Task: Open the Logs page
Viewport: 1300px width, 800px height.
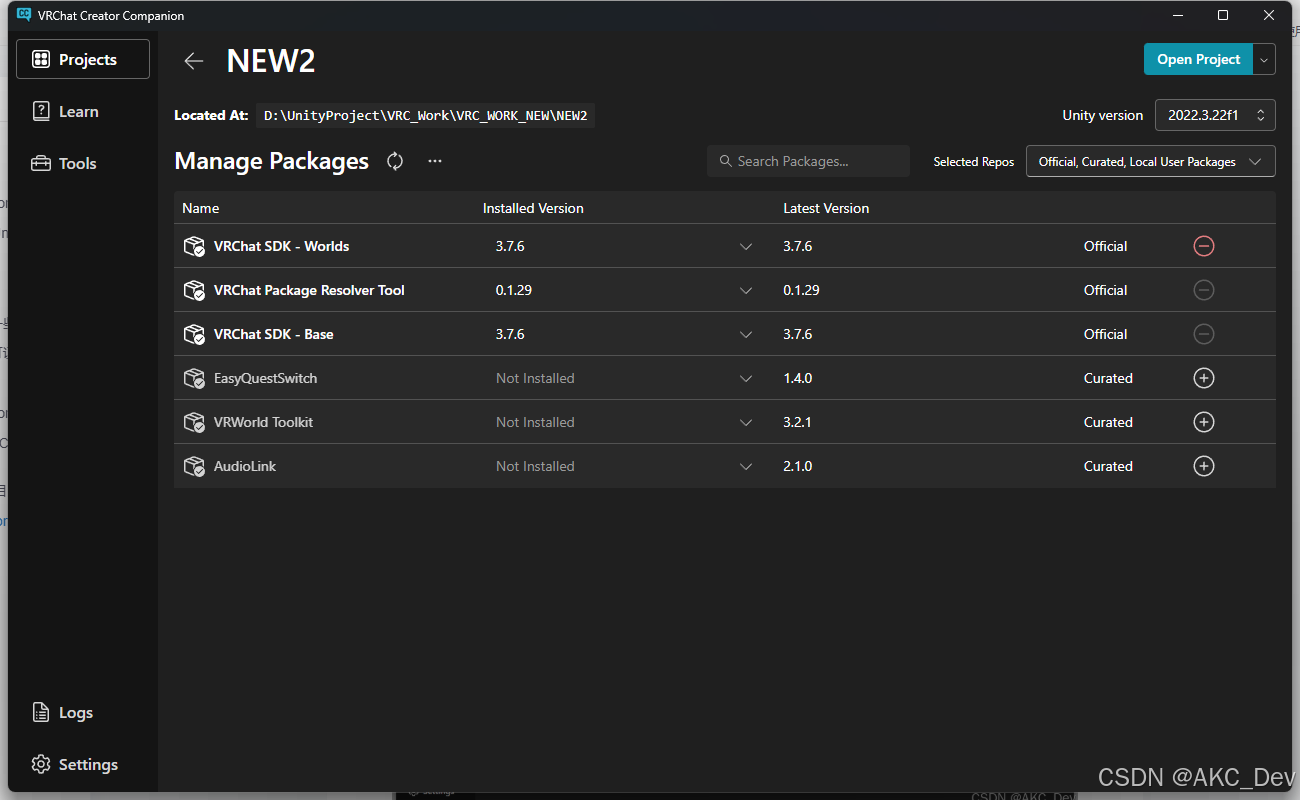Action: coord(83,712)
